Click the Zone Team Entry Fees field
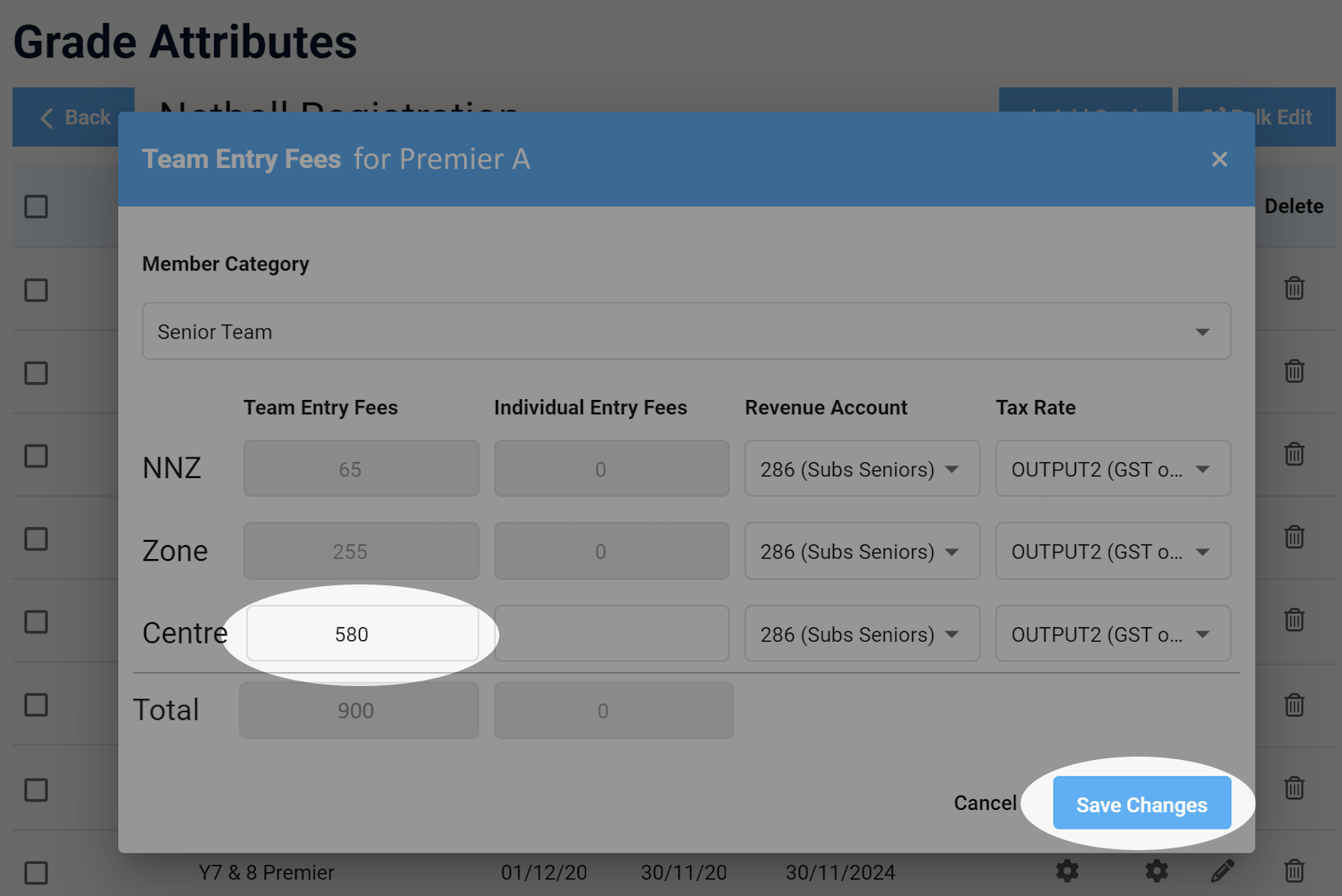The width and height of the screenshot is (1342, 896). coord(361,551)
